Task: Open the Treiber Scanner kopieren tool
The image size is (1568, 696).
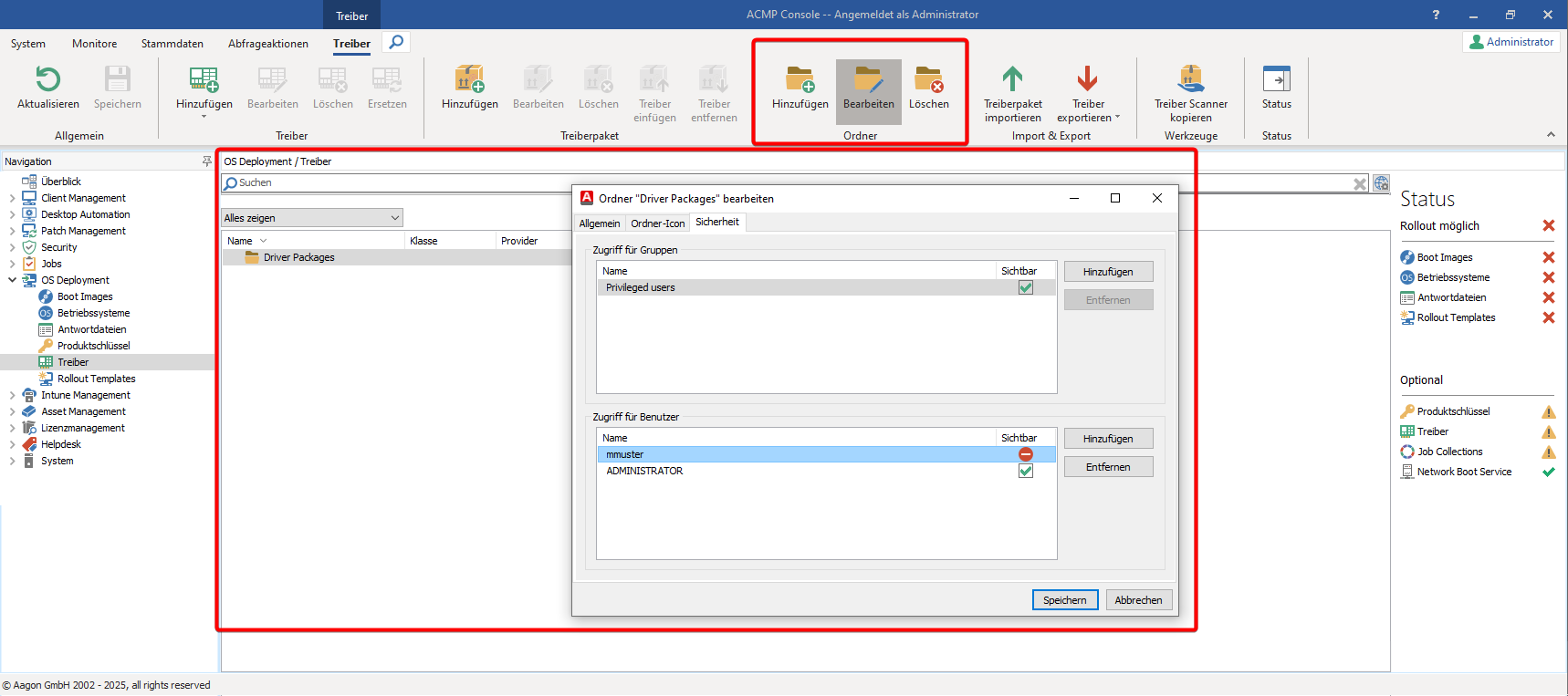Action: click(x=1190, y=79)
